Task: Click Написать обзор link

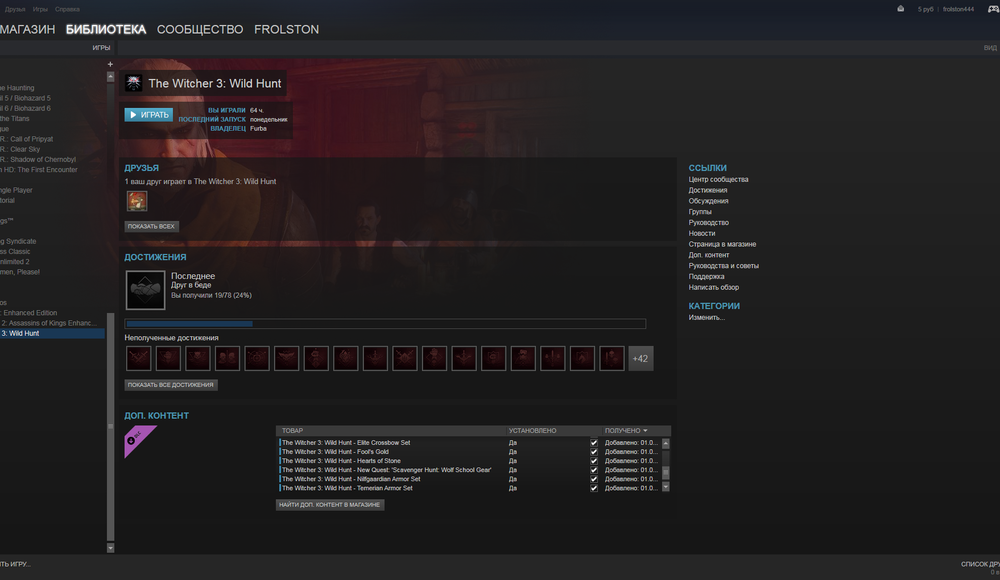Action: point(714,288)
